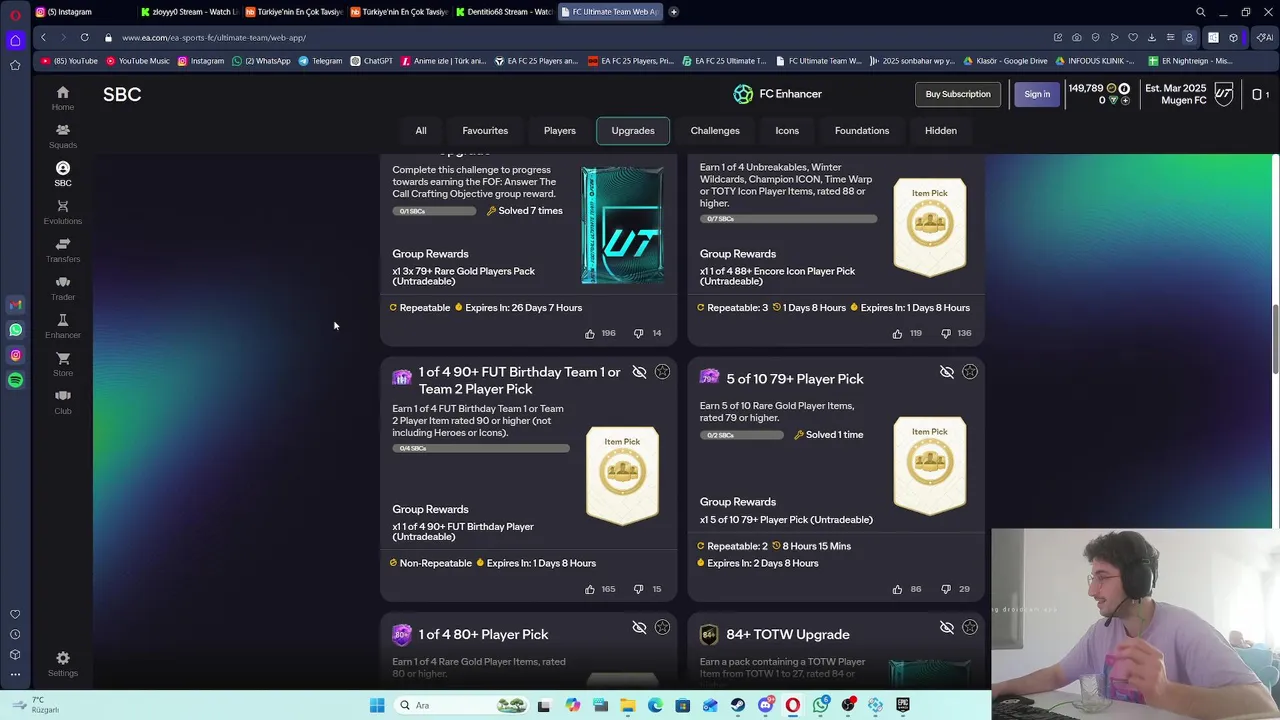1280x720 pixels.
Task: Click the 0/2 SBCs progress bar
Action: click(x=742, y=435)
